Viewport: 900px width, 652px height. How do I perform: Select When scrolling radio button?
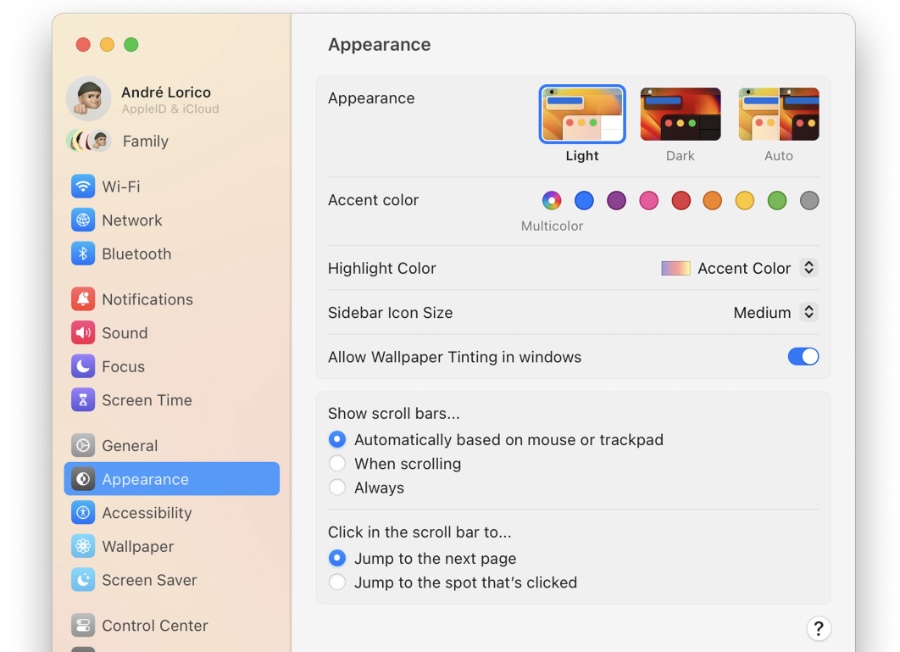click(338, 463)
